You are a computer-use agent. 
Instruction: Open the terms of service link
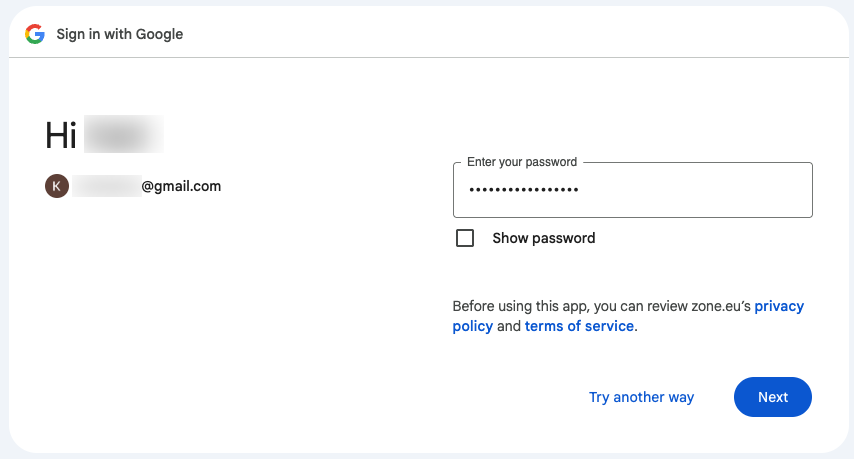(x=579, y=326)
